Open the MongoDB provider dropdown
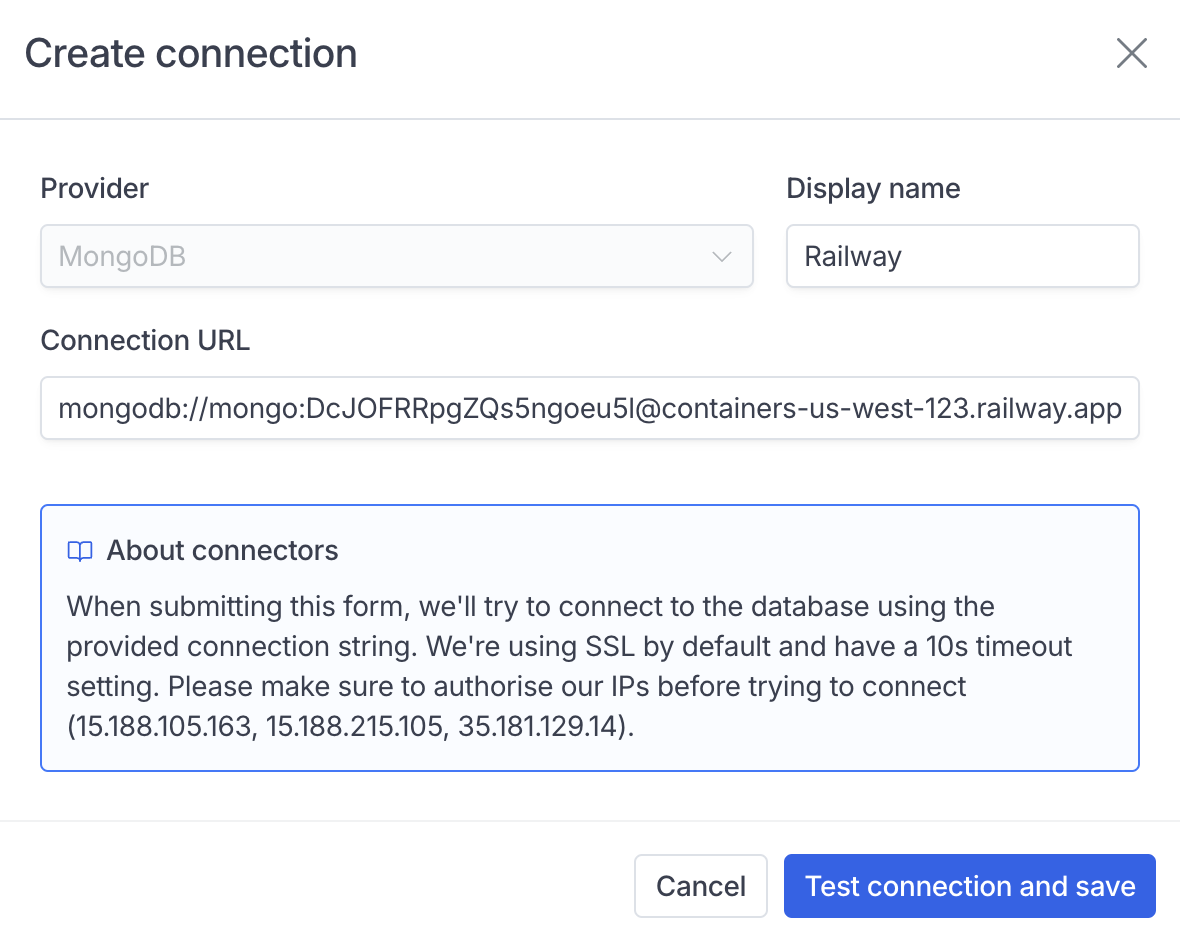1180x944 pixels. 397,256
